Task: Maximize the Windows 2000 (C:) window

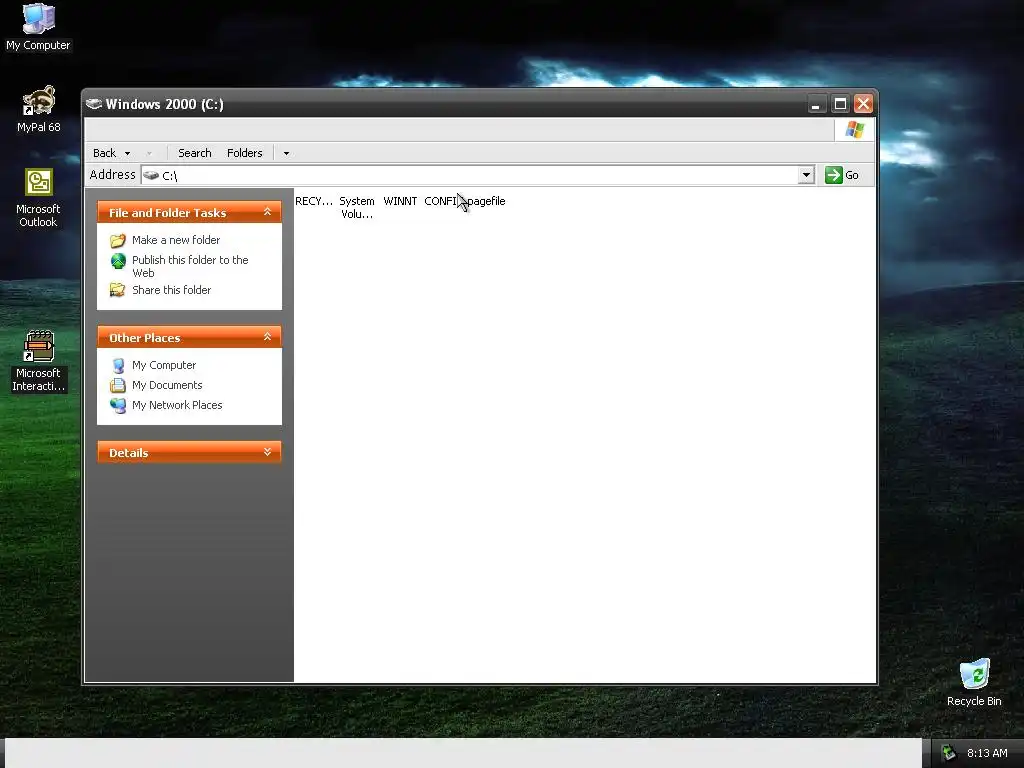Action: tap(840, 104)
